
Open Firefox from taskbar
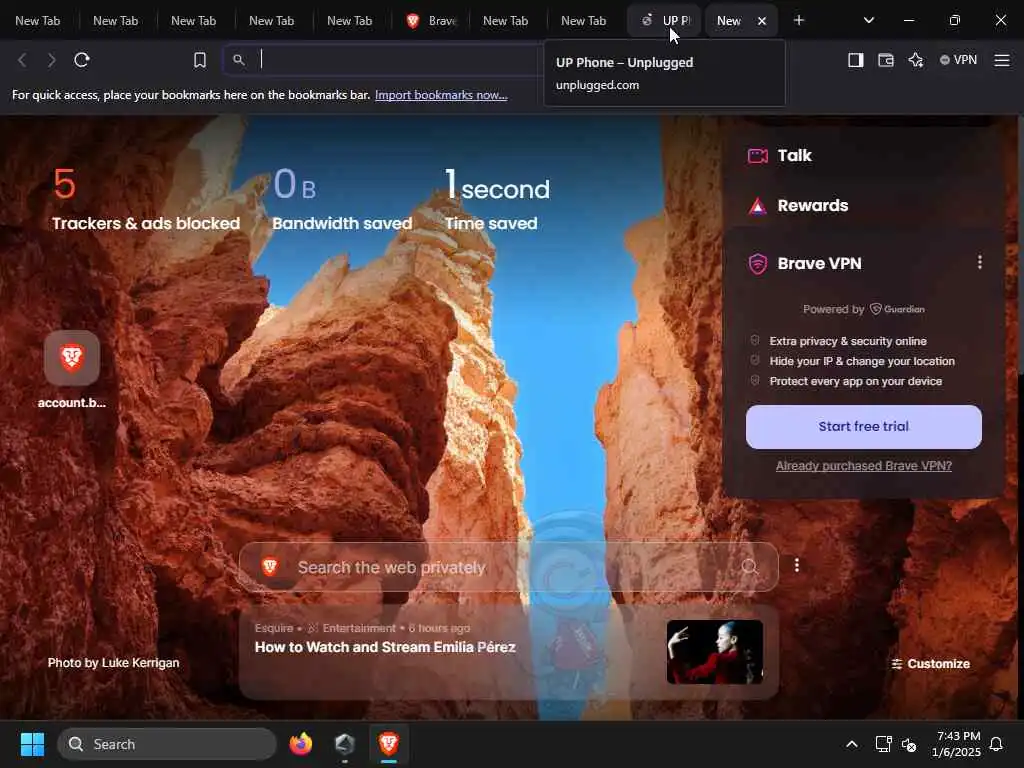300,744
